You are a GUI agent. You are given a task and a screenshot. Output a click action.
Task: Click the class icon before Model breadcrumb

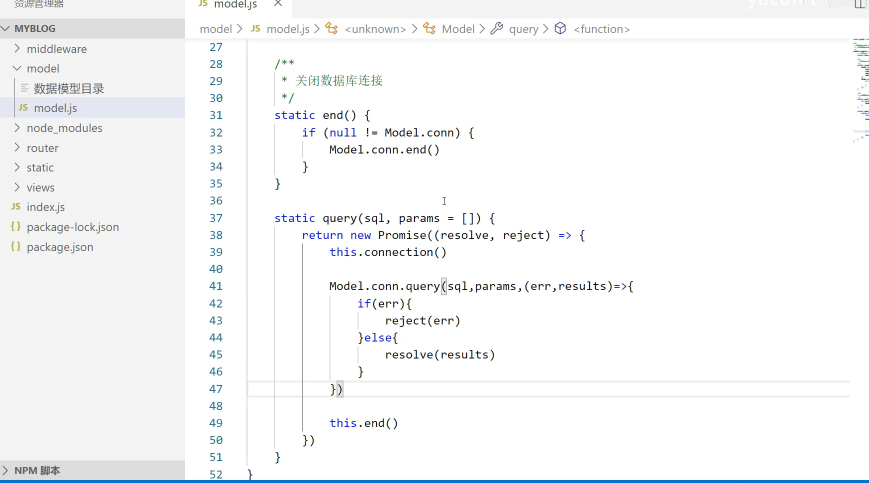tap(430, 28)
